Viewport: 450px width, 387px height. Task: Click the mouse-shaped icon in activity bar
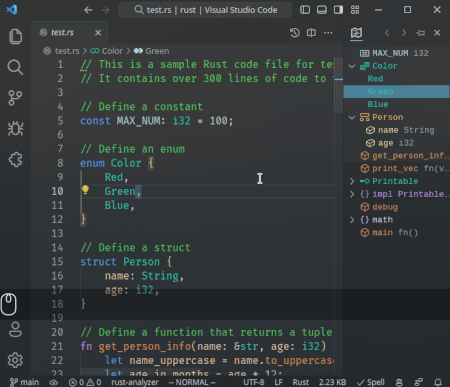pyautogui.click(x=9, y=304)
